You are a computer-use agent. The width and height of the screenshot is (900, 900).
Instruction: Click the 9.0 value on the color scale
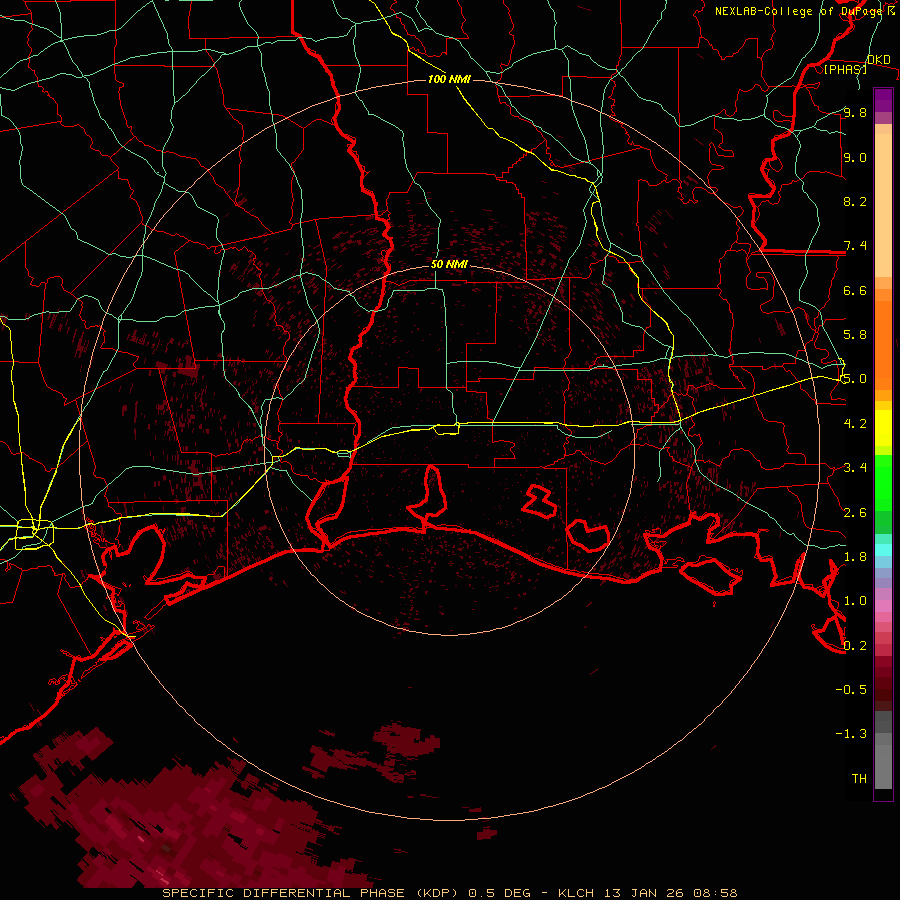click(855, 158)
